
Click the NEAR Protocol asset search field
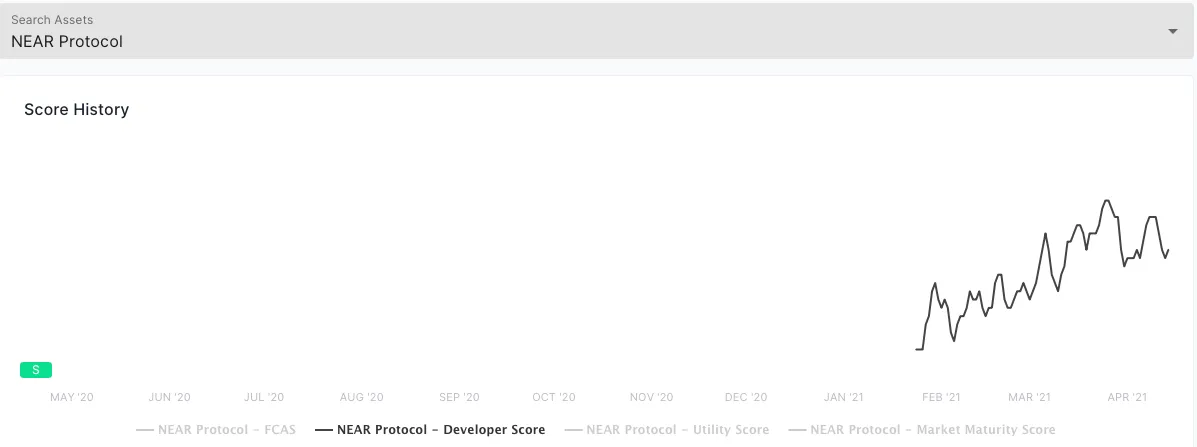coord(597,31)
